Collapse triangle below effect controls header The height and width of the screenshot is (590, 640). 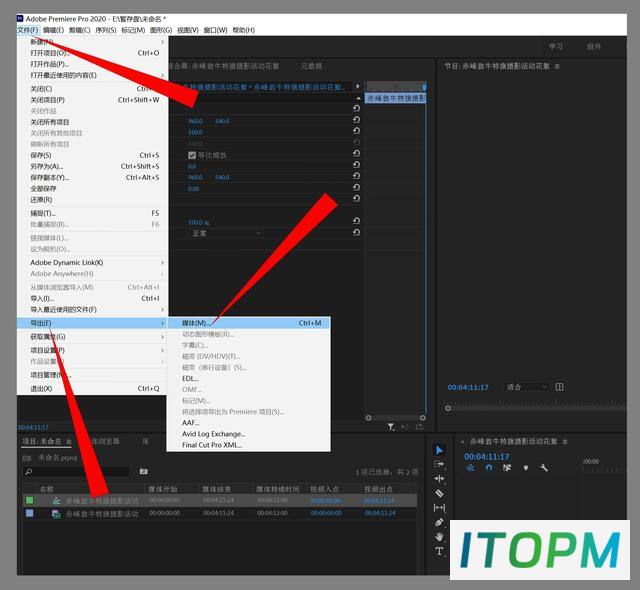[x=358, y=98]
